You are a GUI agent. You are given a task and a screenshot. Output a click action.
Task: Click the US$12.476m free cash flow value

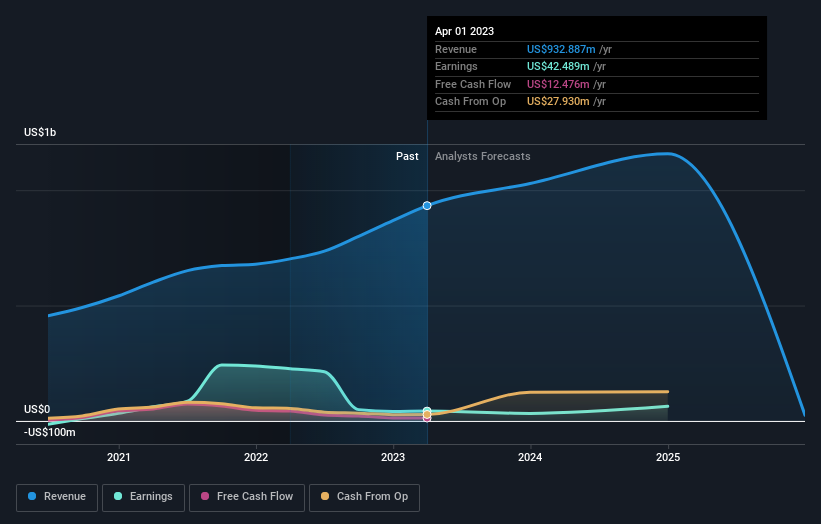(558, 84)
